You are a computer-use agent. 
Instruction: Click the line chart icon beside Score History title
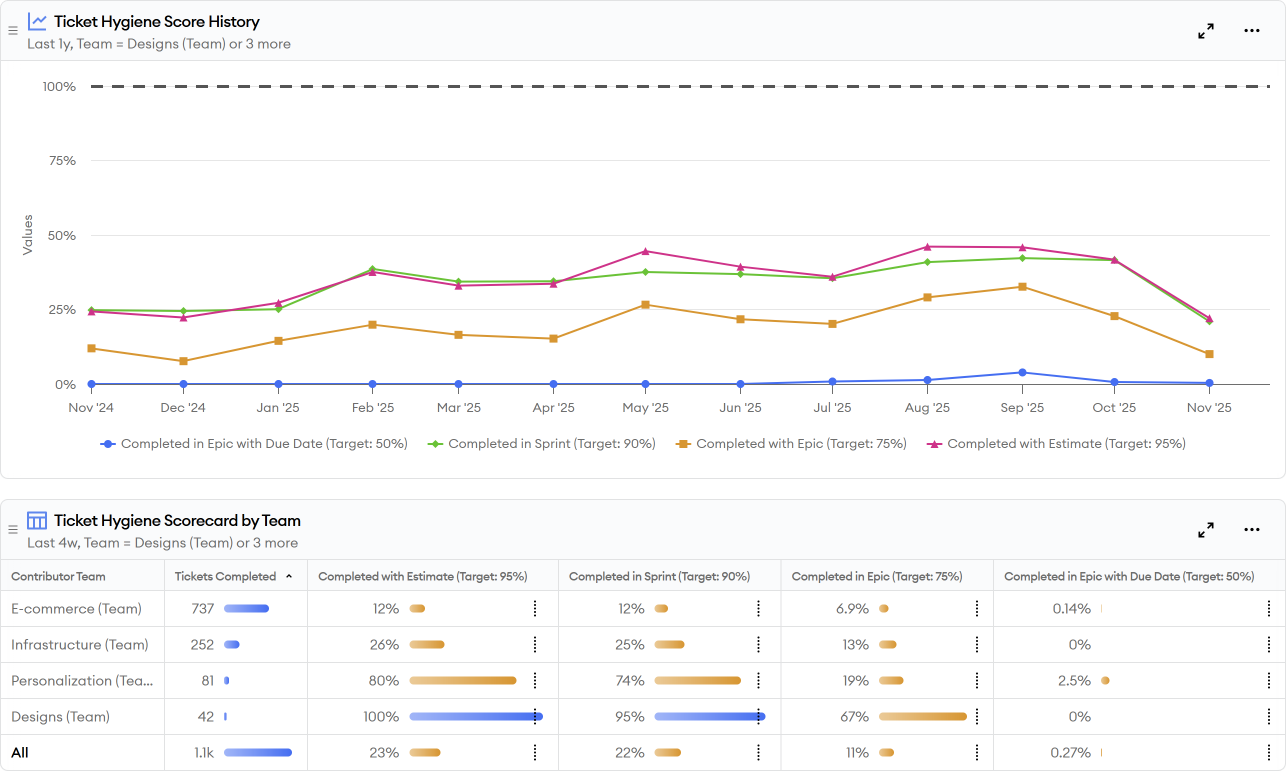37,21
